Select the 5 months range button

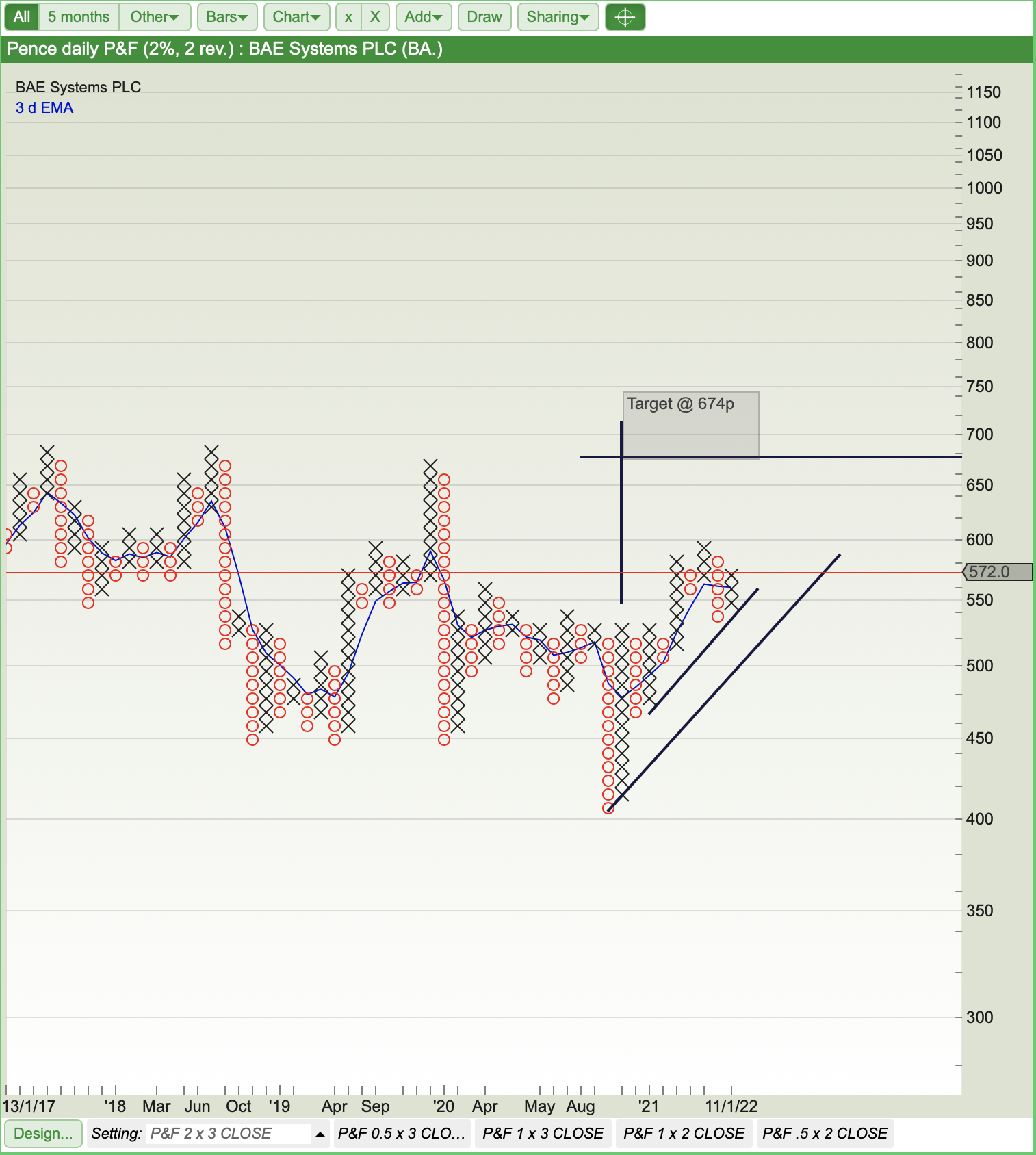(x=79, y=17)
